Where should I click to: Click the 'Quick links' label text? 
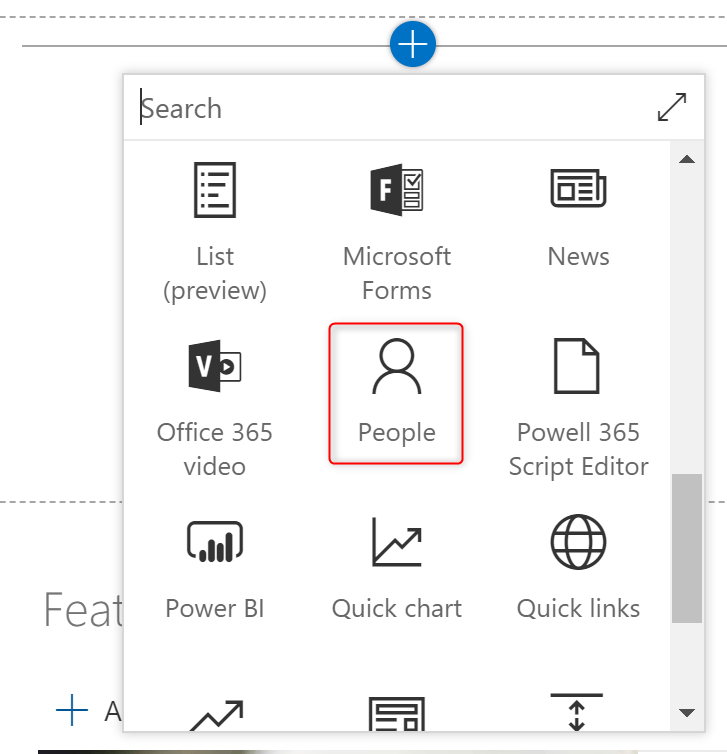(x=578, y=608)
